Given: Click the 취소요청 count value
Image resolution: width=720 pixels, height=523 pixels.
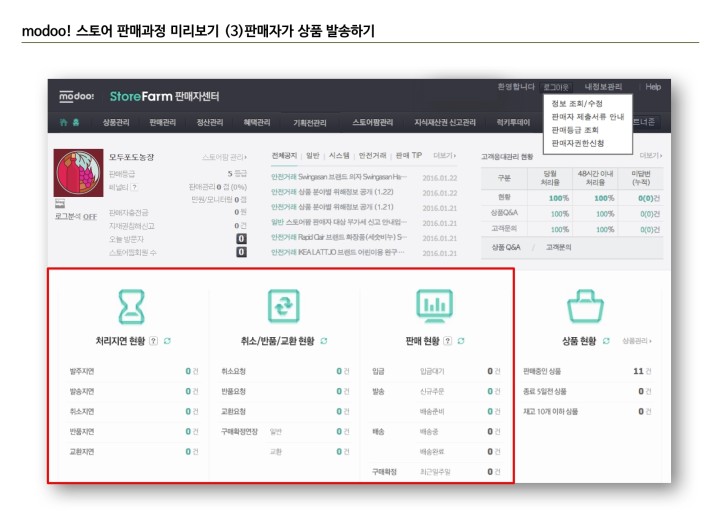Looking at the screenshot, I should pyautogui.click(x=339, y=371).
